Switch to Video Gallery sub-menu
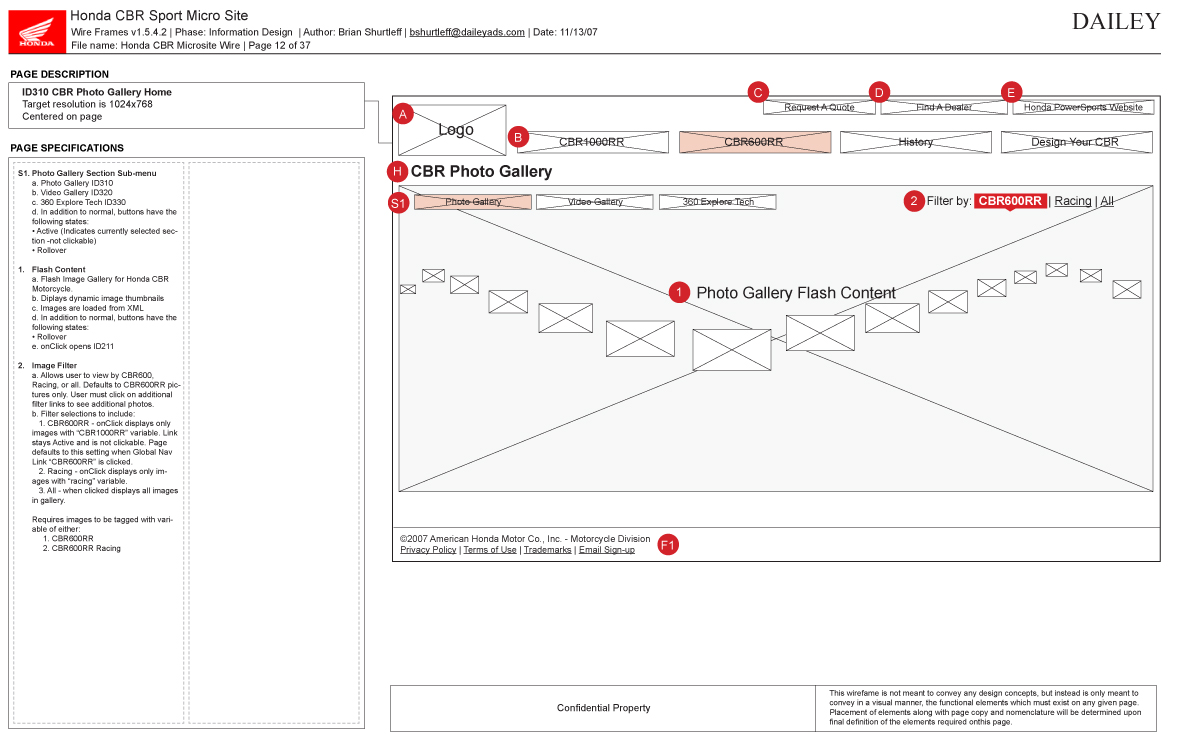The height and width of the screenshot is (734, 1197). (595, 202)
